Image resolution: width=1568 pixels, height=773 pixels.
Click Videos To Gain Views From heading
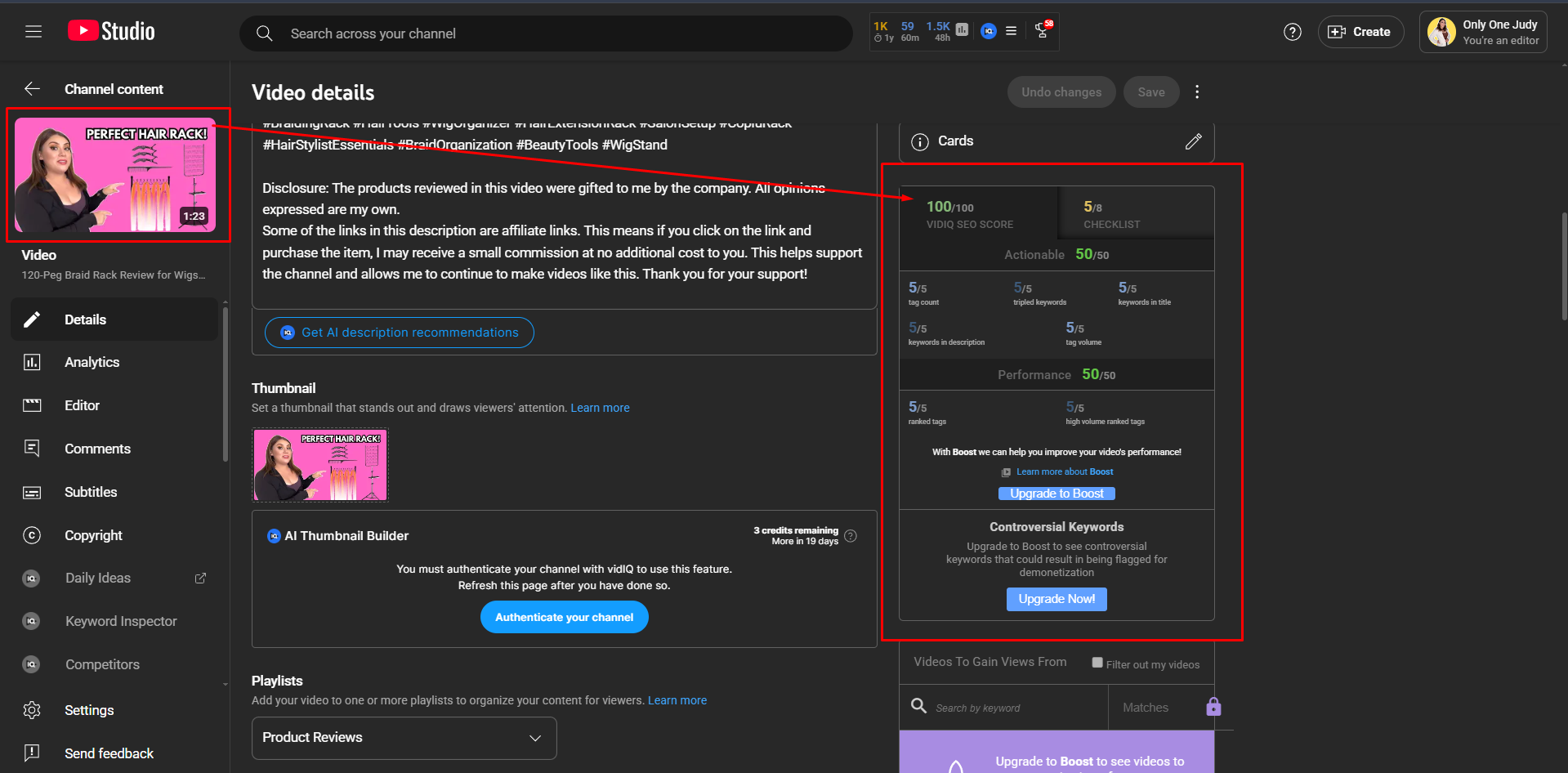pos(989,662)
